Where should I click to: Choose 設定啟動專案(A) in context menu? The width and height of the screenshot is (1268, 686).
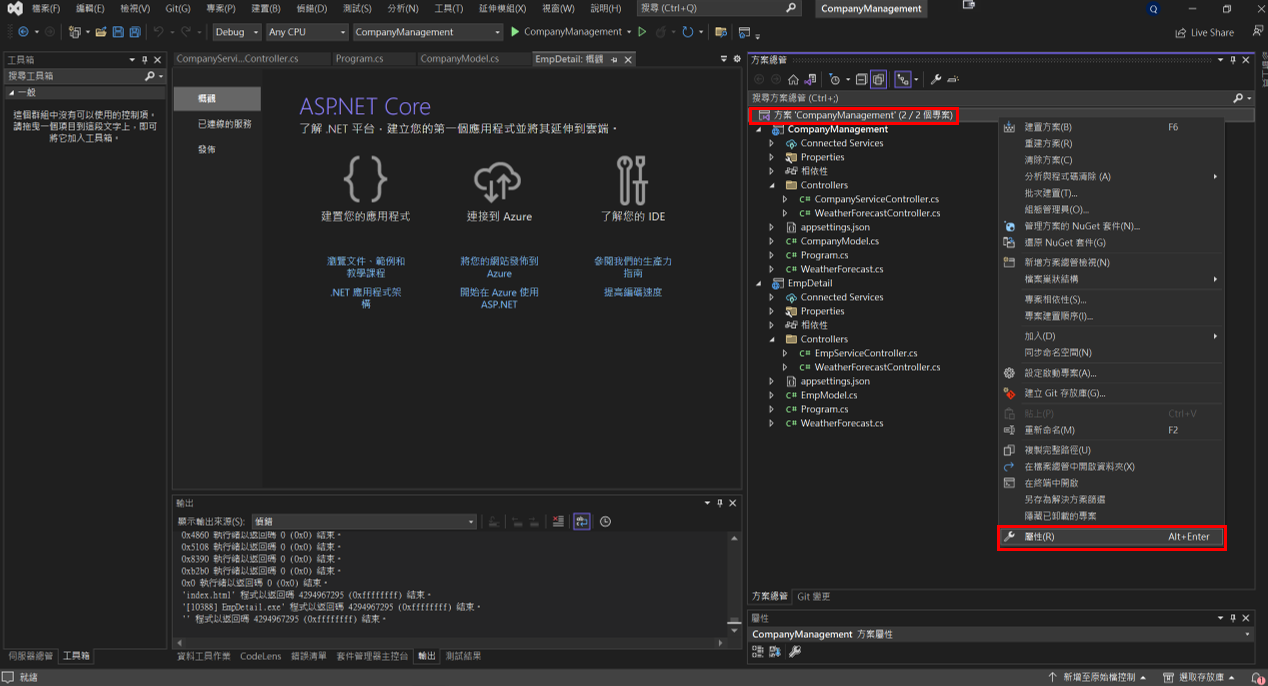pos(1111,373)
